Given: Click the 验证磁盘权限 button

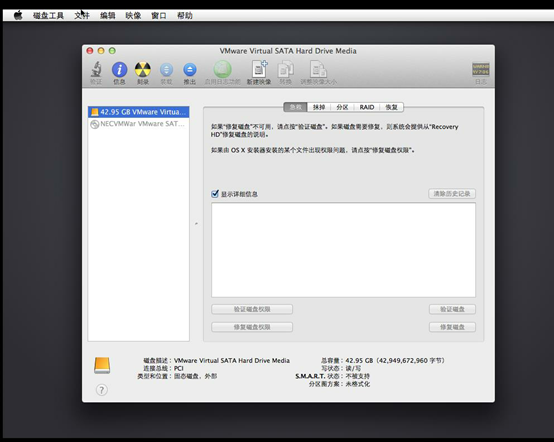Looking at the screenshot, I should click(x=252, y=309).
